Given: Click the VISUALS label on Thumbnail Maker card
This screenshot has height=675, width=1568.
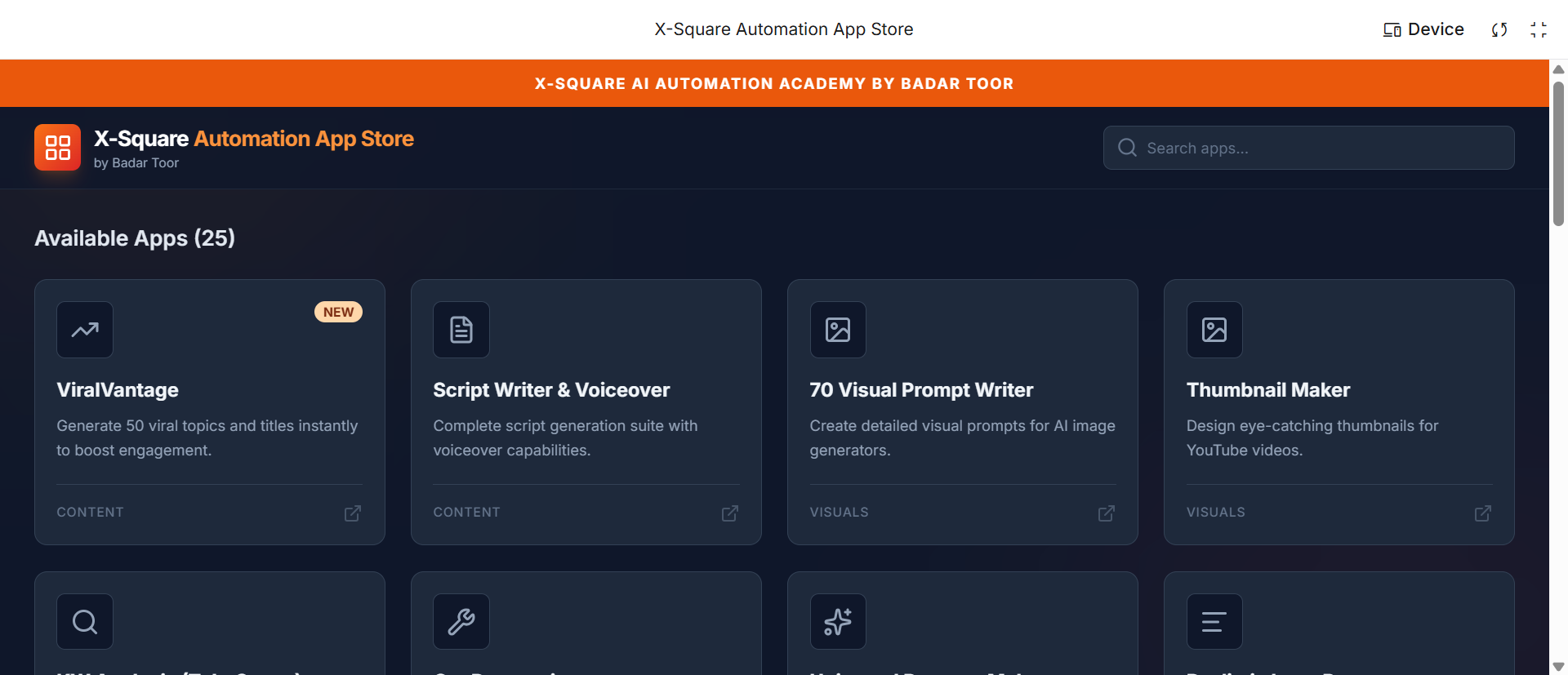Looking at the screenshot, I should click(1216, 513).
